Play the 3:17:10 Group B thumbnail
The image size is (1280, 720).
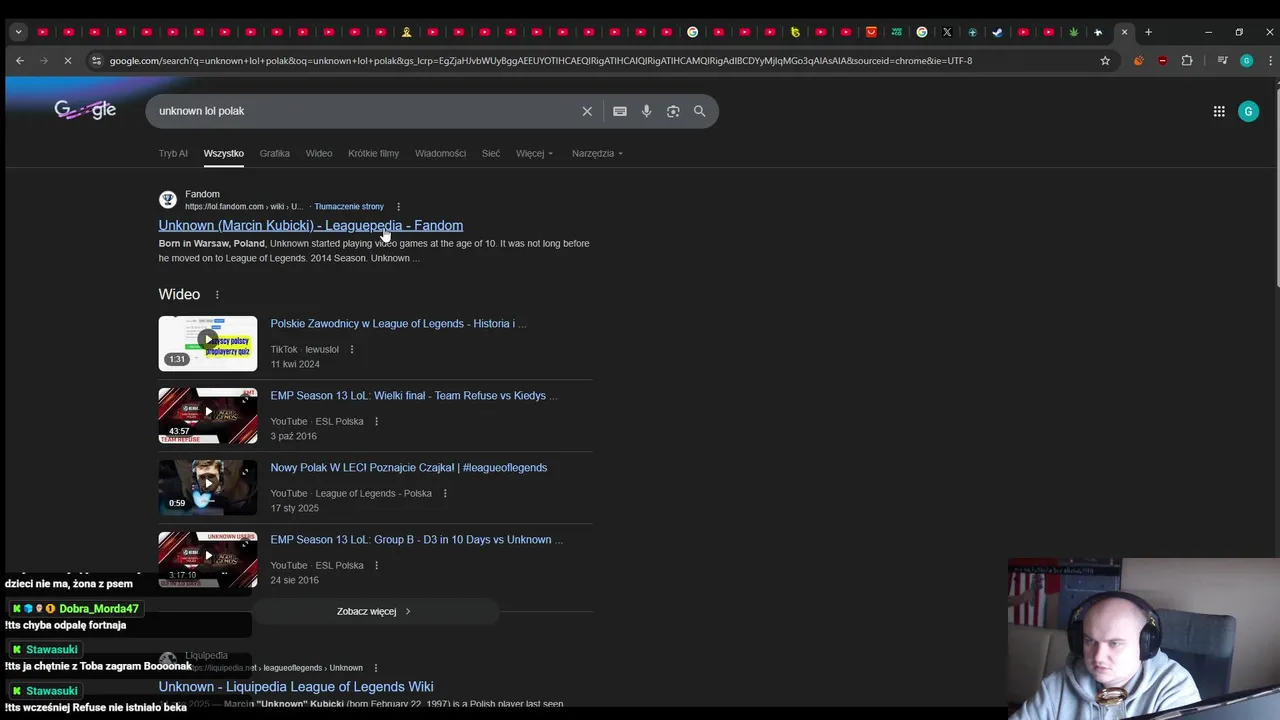(x=207, y=559)
